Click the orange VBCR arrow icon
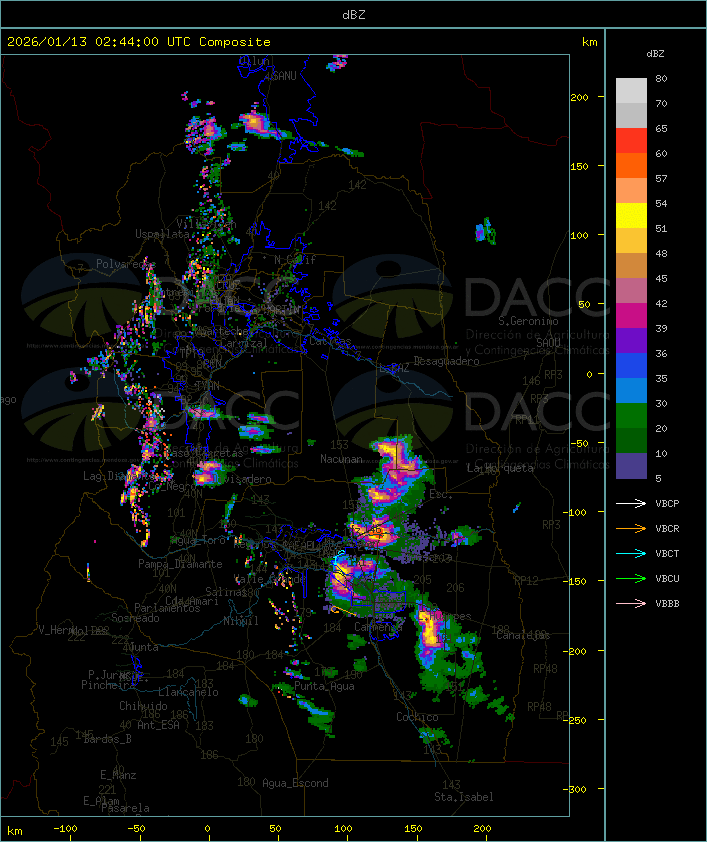Viewport: 707px width, 842px height. (631, 528)
